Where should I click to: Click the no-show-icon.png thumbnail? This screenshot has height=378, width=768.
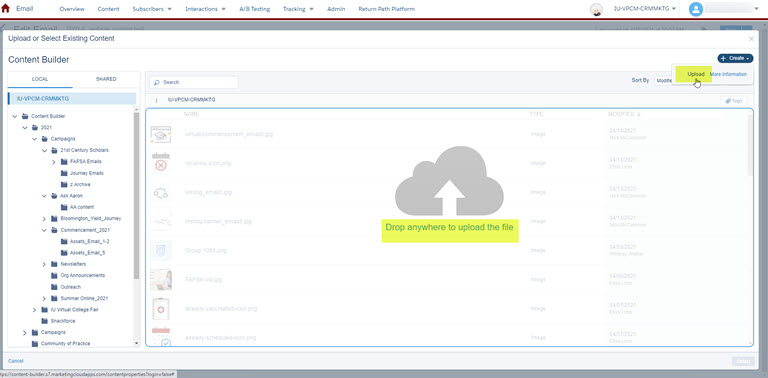(x=161, y=163)
